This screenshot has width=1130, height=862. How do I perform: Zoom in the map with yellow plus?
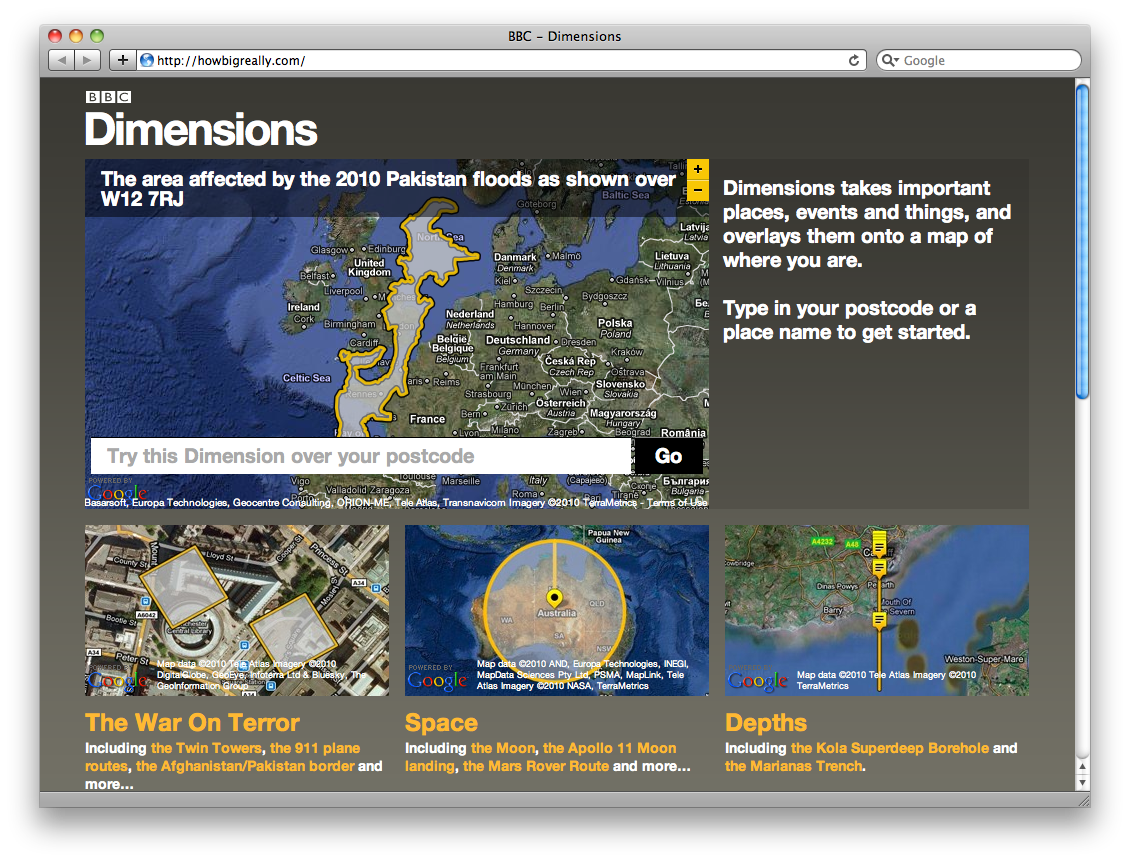[698, 169]
